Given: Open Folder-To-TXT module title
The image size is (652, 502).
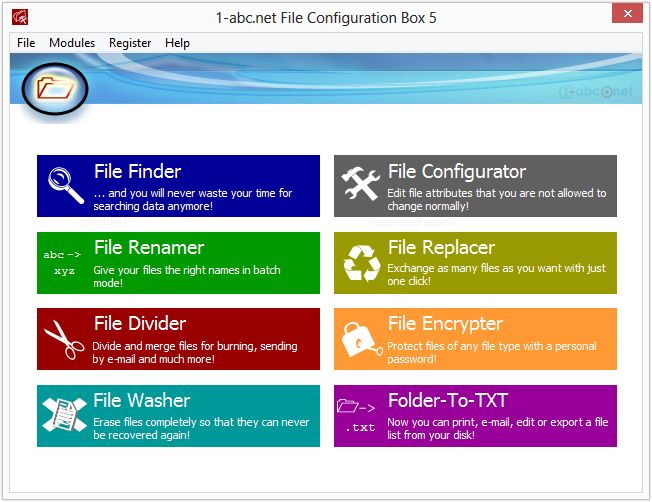Looking at the screenshot, I should click(447, 400).
